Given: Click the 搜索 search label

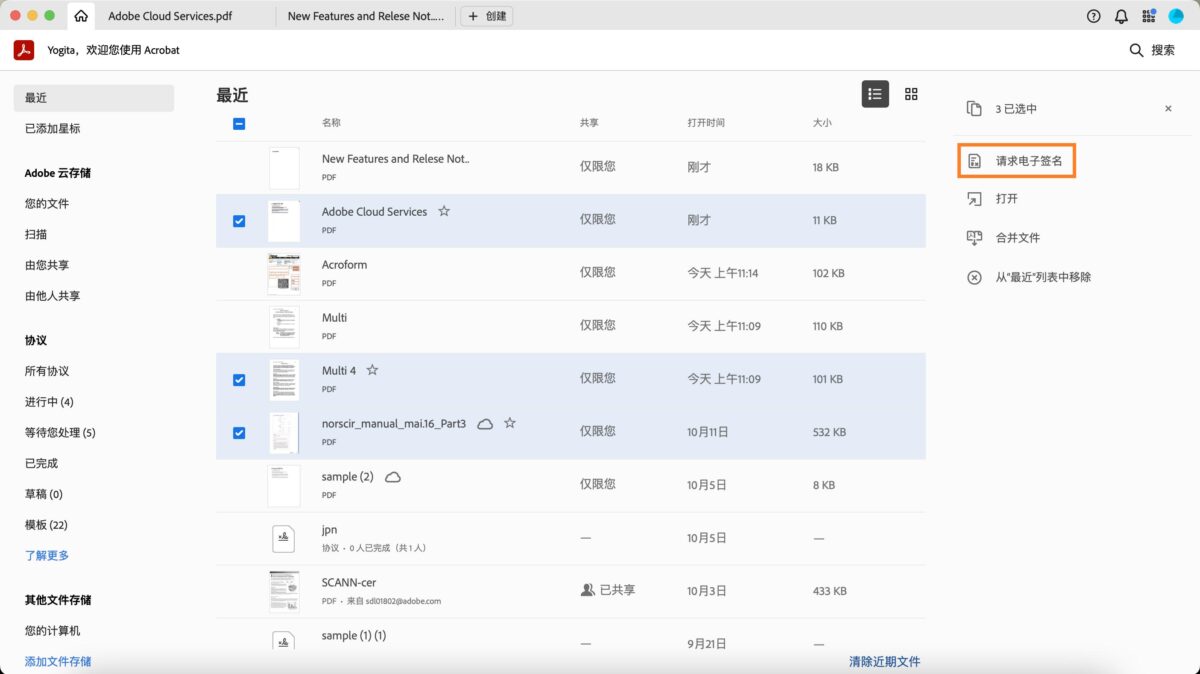Looking at the screenshot, I should click(1163, 50).
